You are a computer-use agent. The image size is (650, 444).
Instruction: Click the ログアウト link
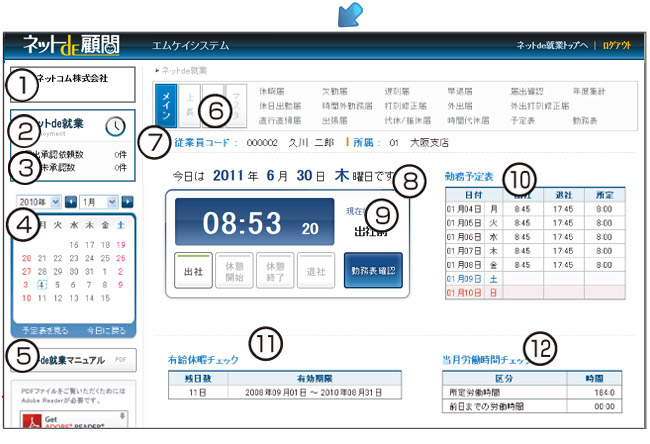617,45
